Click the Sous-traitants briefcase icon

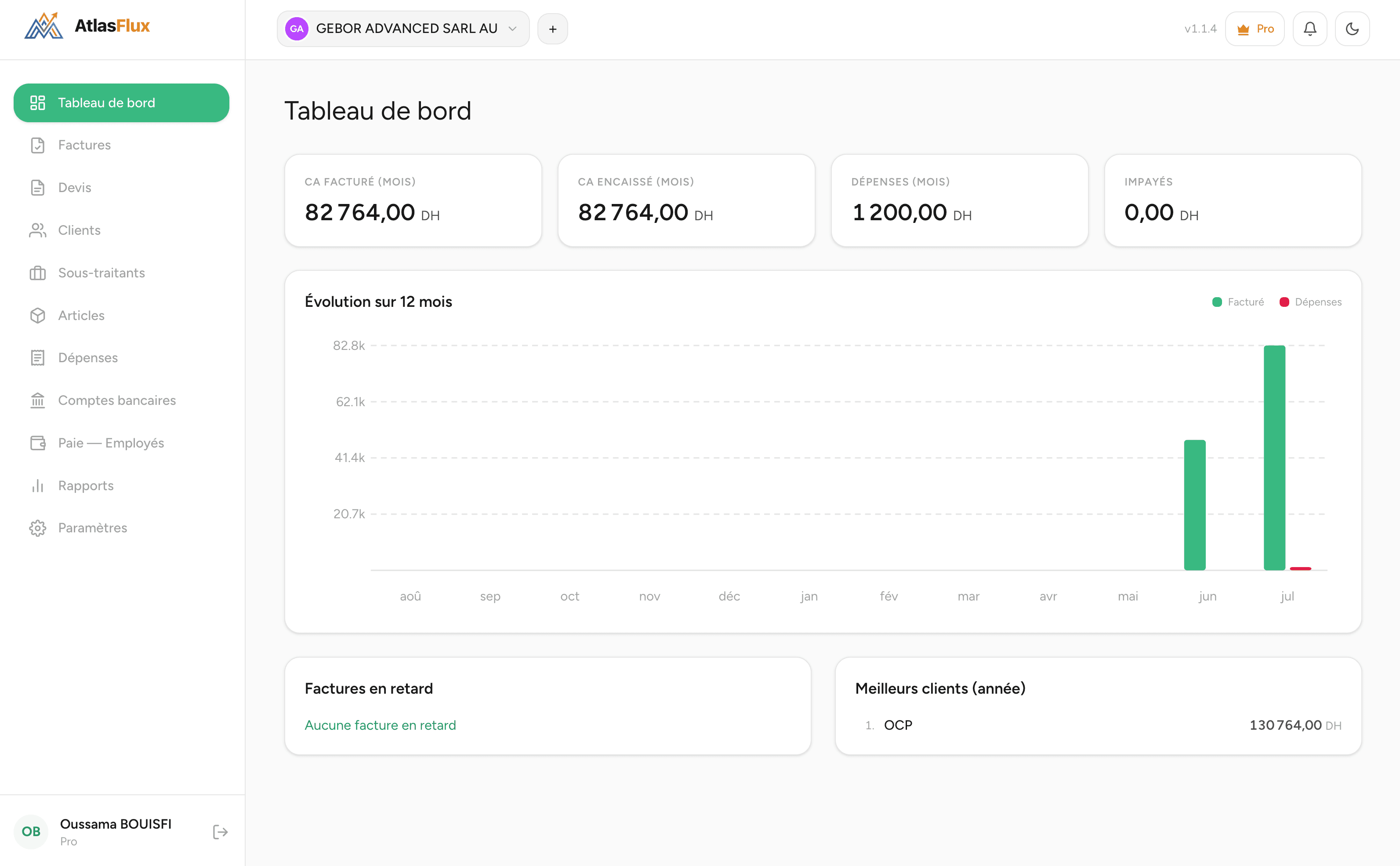click(x=38, y=273)
